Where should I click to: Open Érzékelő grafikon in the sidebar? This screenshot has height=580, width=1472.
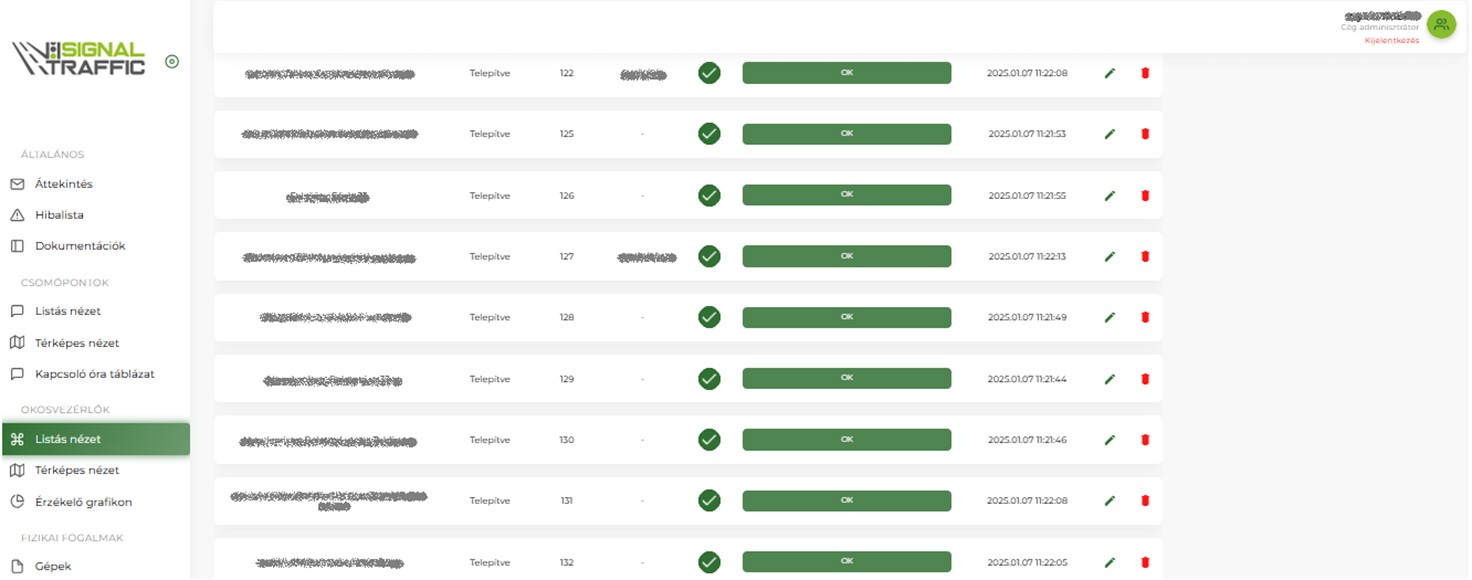(x=83, y=502)
